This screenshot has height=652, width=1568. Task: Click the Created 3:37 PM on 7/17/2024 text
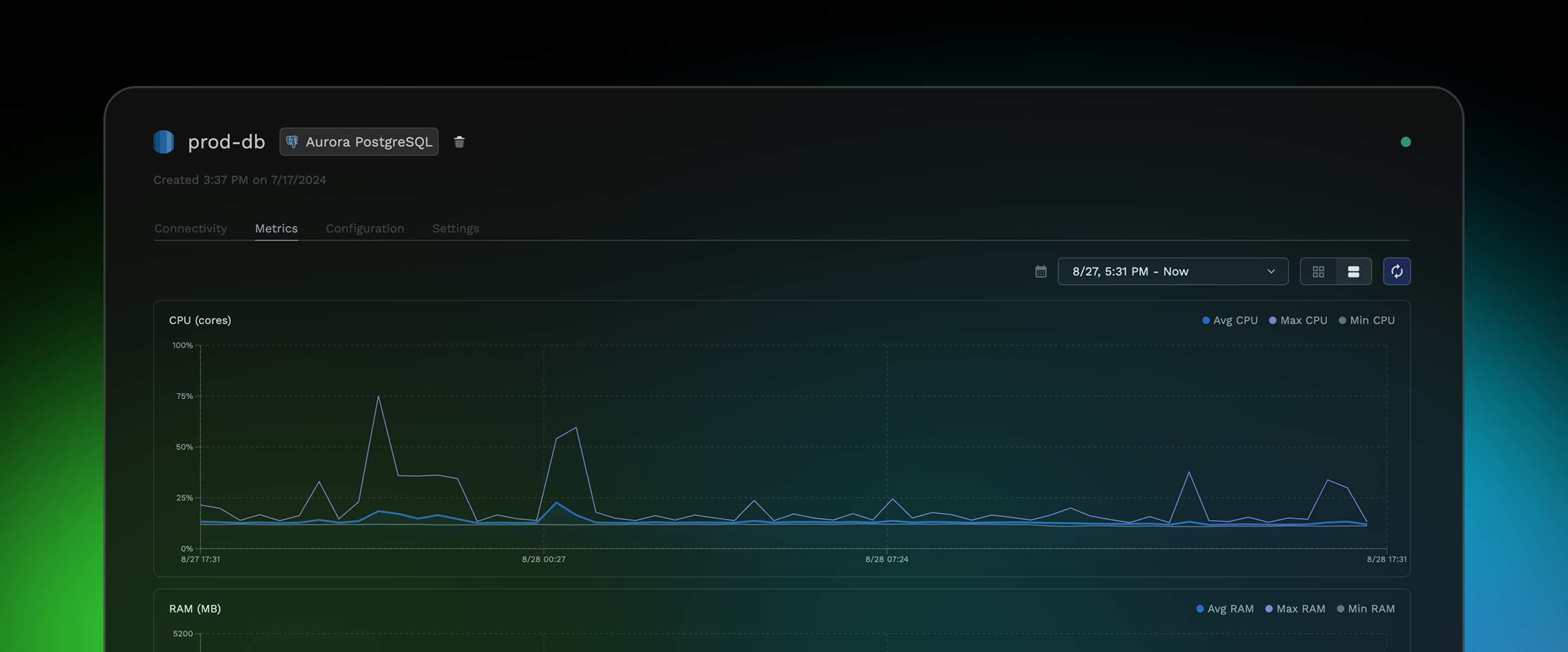240,180
